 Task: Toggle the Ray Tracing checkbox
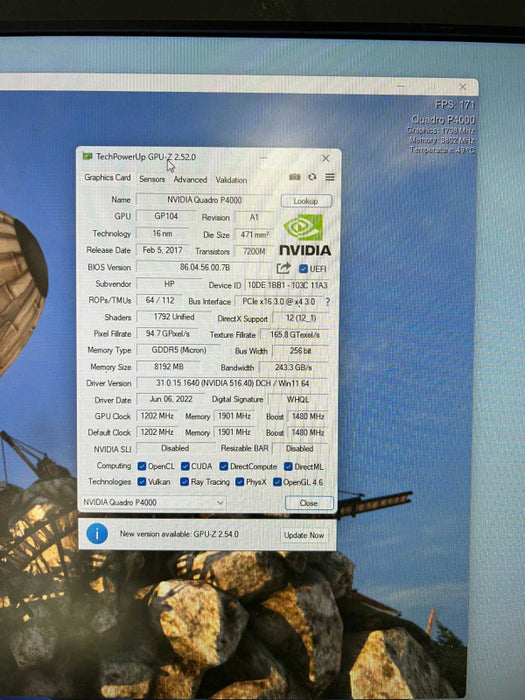point(184,482)
